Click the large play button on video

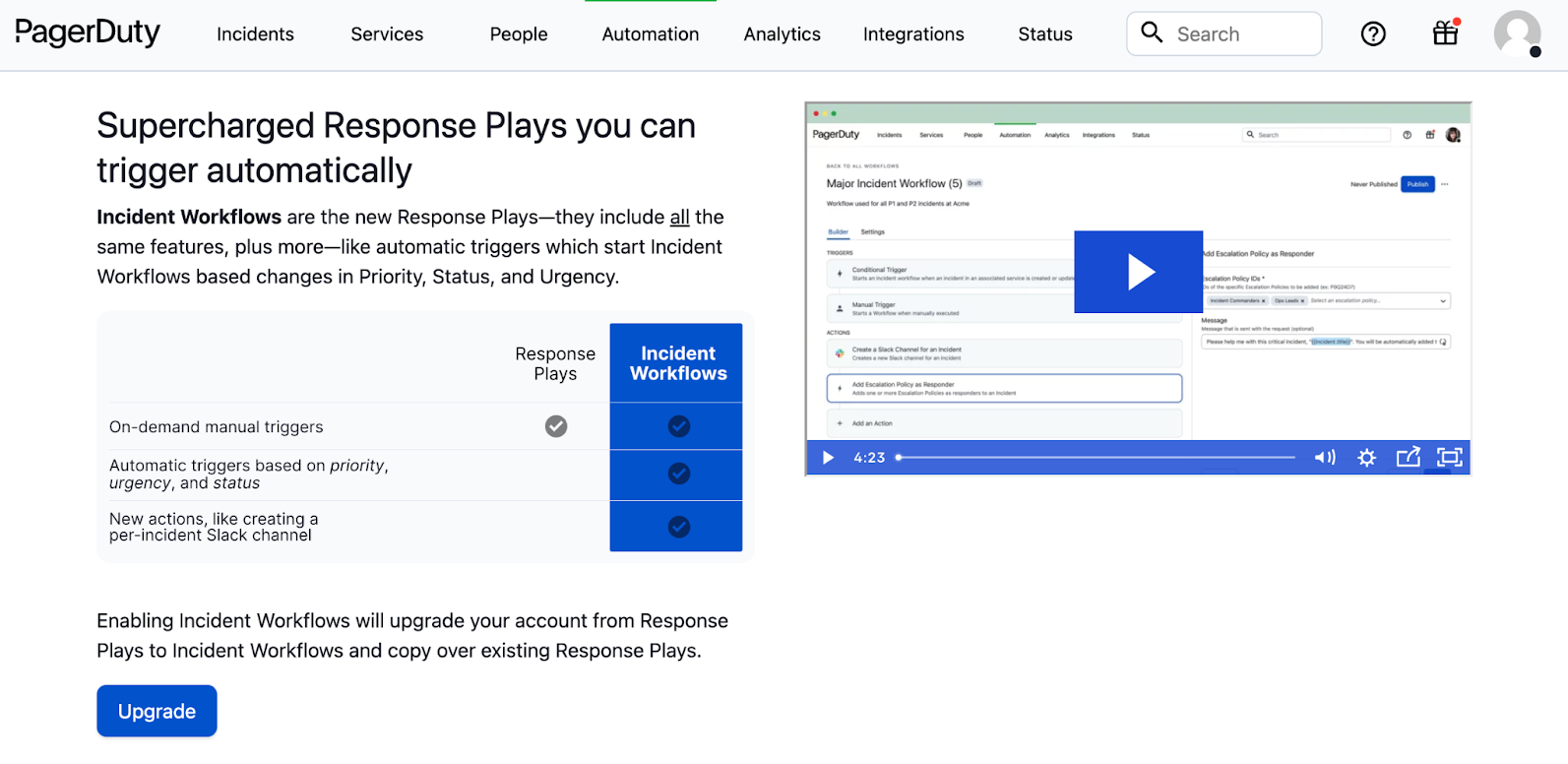[1138, 272]
